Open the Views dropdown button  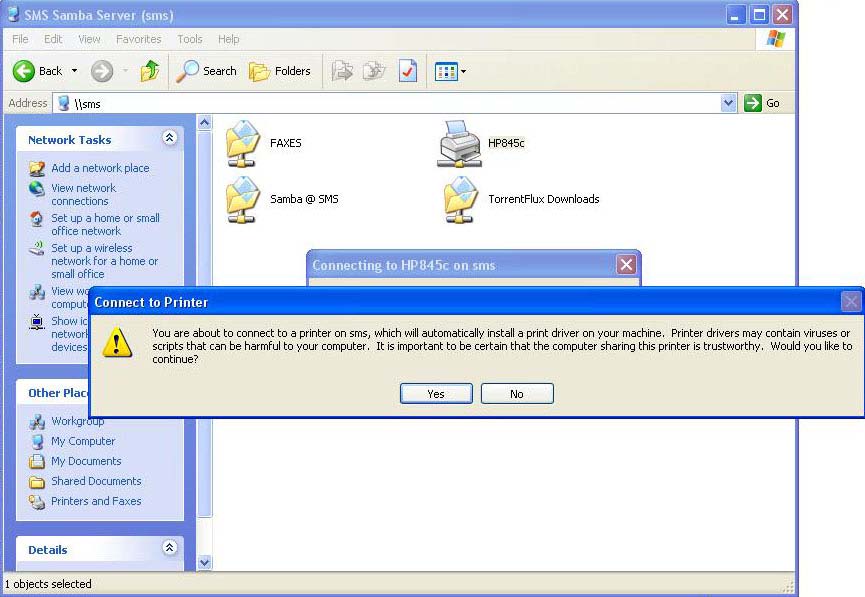[x=450, y=71]
